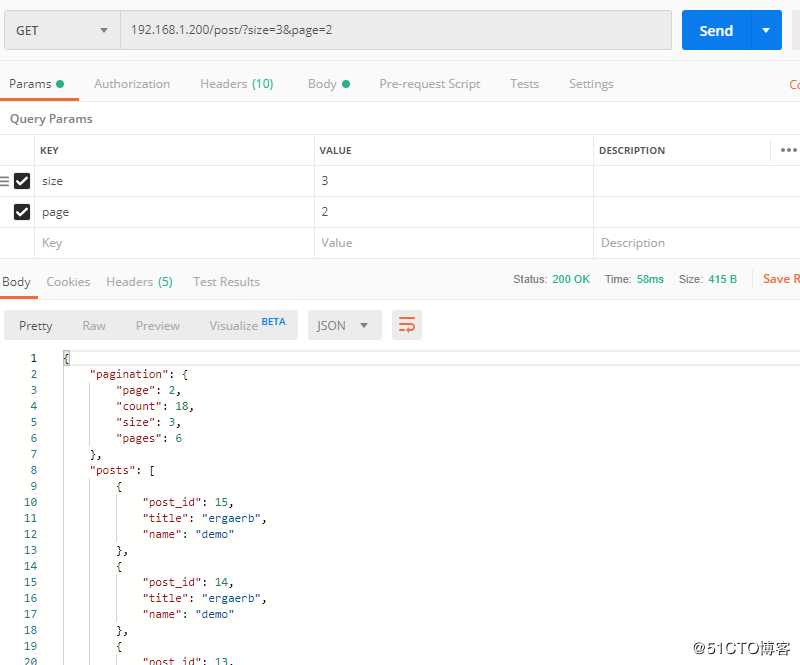Click the size key cell
Image resolution: width=800 pixels, height=665 pixels.
pyautogui.click(x=174, y=181)
